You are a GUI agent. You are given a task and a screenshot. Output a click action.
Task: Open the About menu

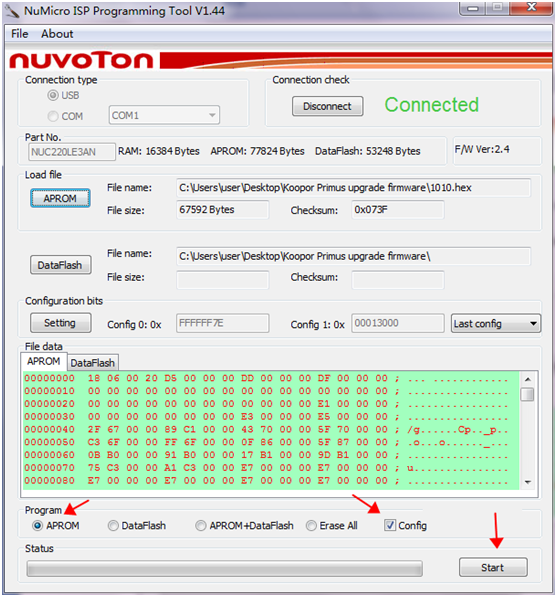[x=57, y=34]
